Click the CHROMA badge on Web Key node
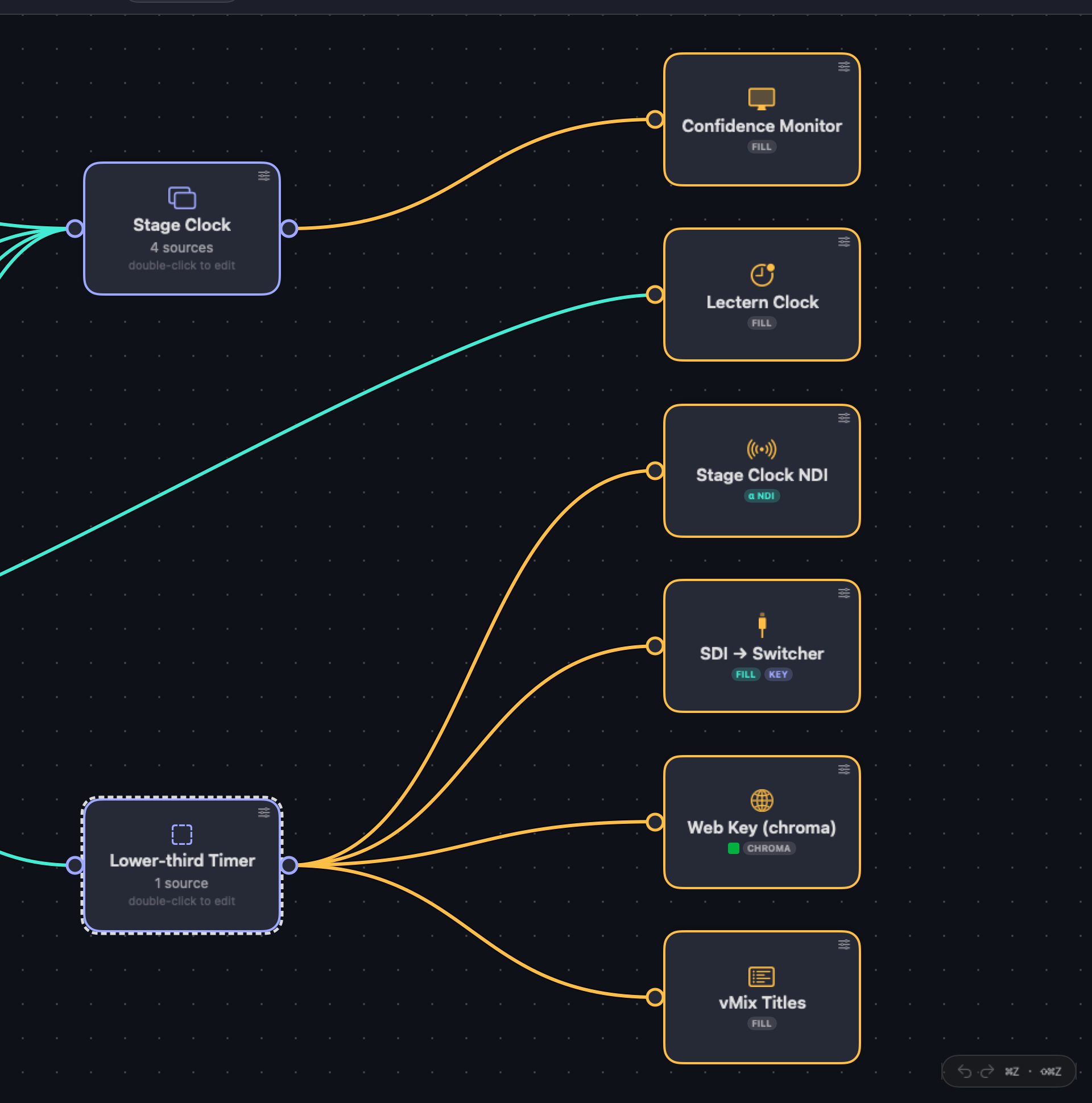Viewport: 1092px width, 1103px height. 769,848
